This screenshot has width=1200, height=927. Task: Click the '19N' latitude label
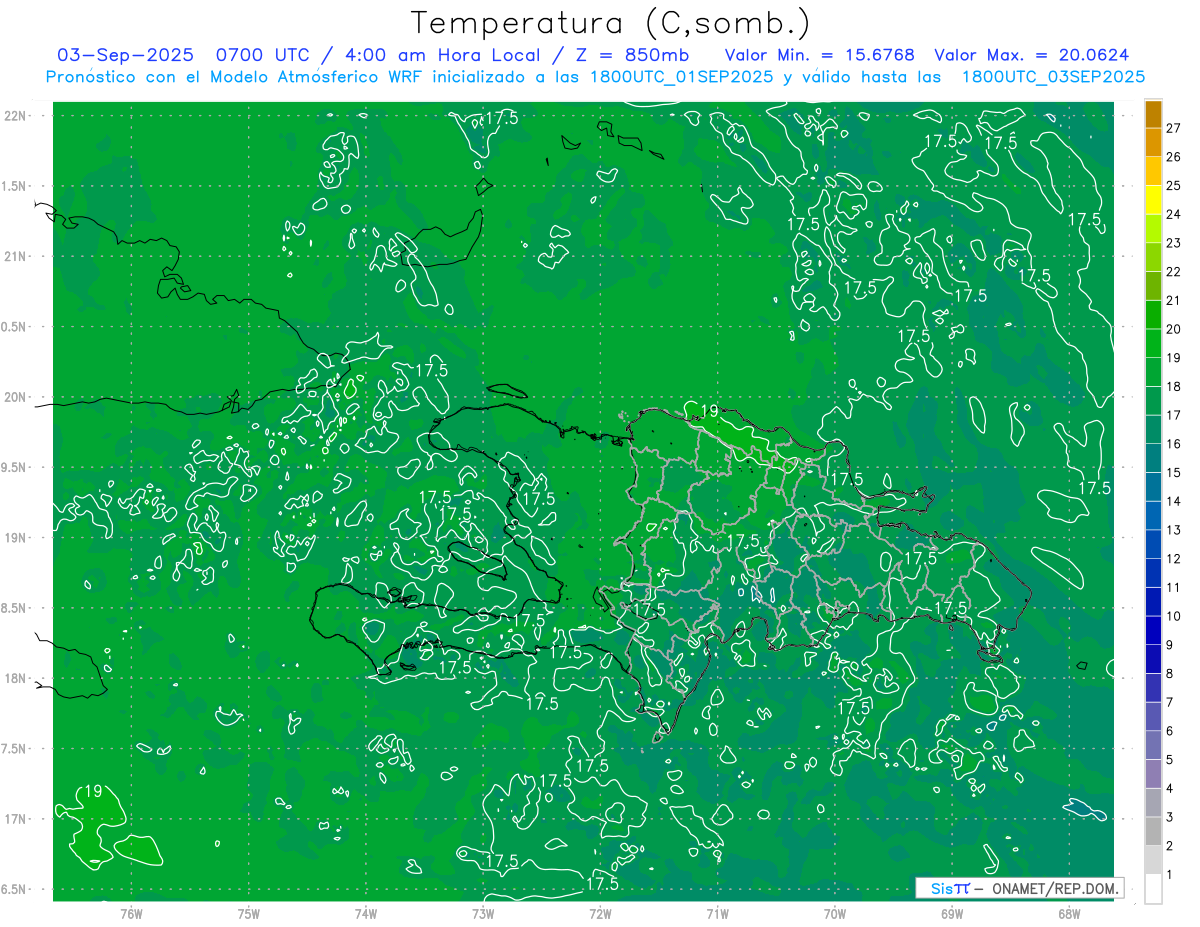[15, 538]
